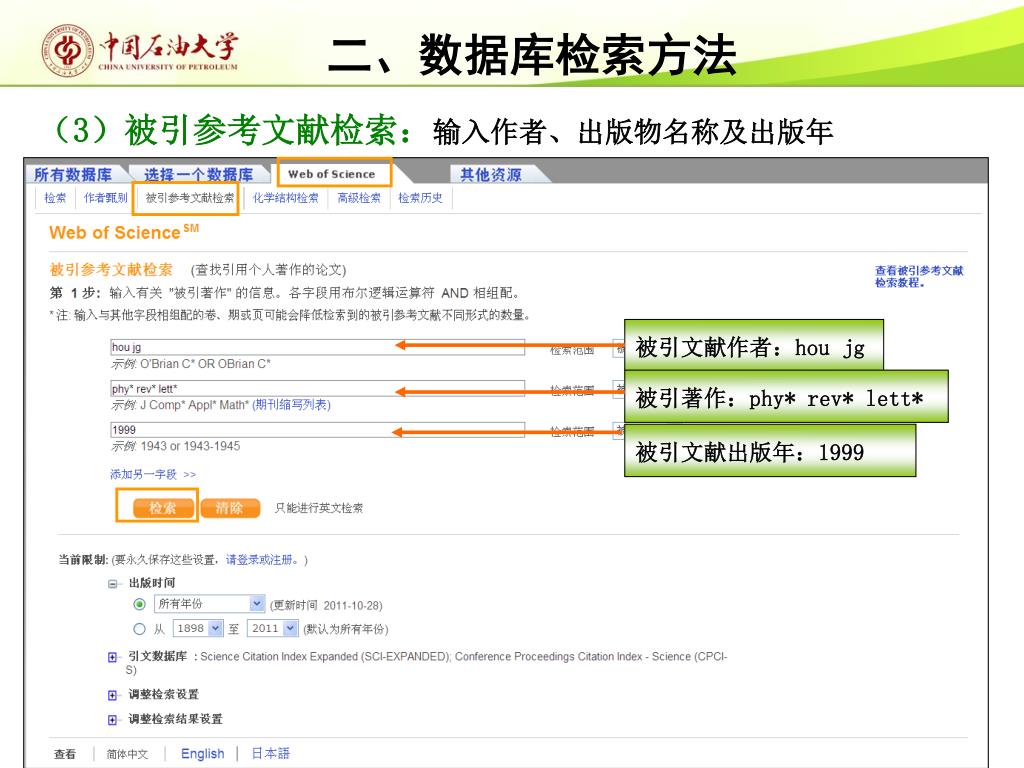Open the 2011 end year dropdown
Viewport: 1024px width, 768px height.
(x=273, y=628)
